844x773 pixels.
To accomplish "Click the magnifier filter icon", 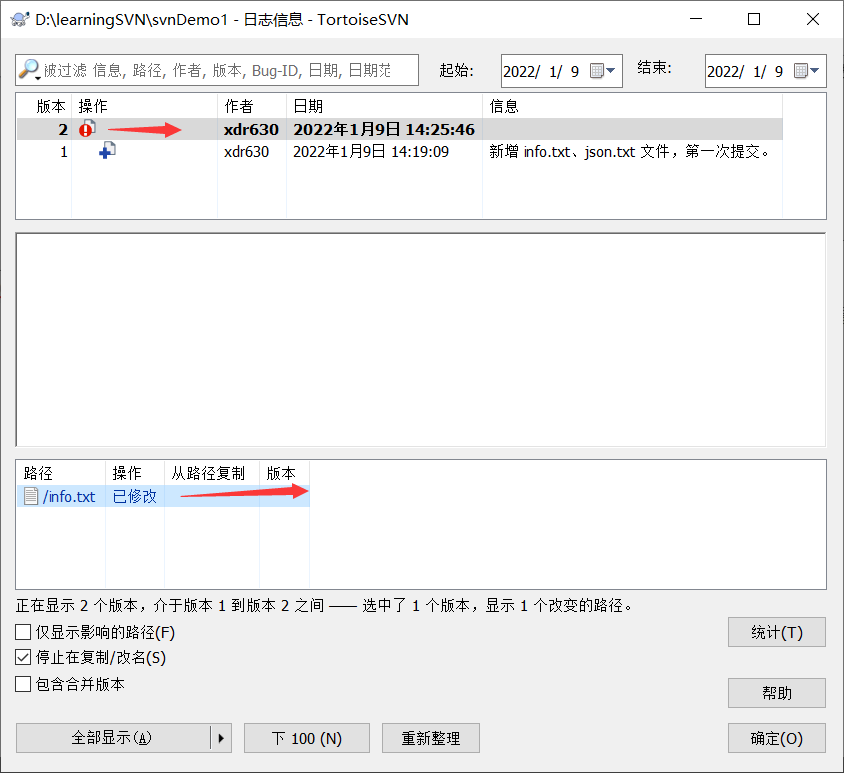I will [x=29, y=70].
